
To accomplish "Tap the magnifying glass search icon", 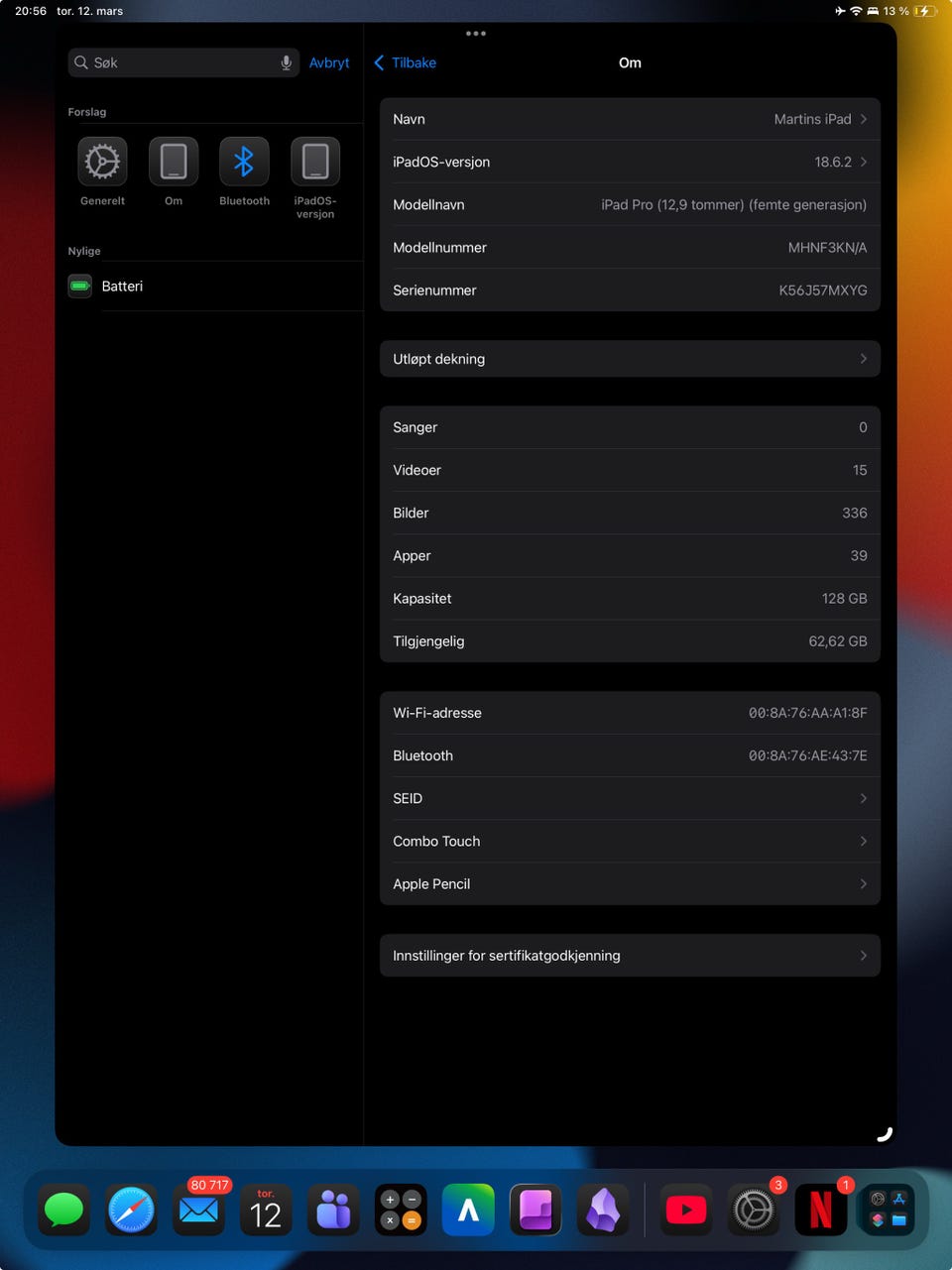I will (81, 62).
